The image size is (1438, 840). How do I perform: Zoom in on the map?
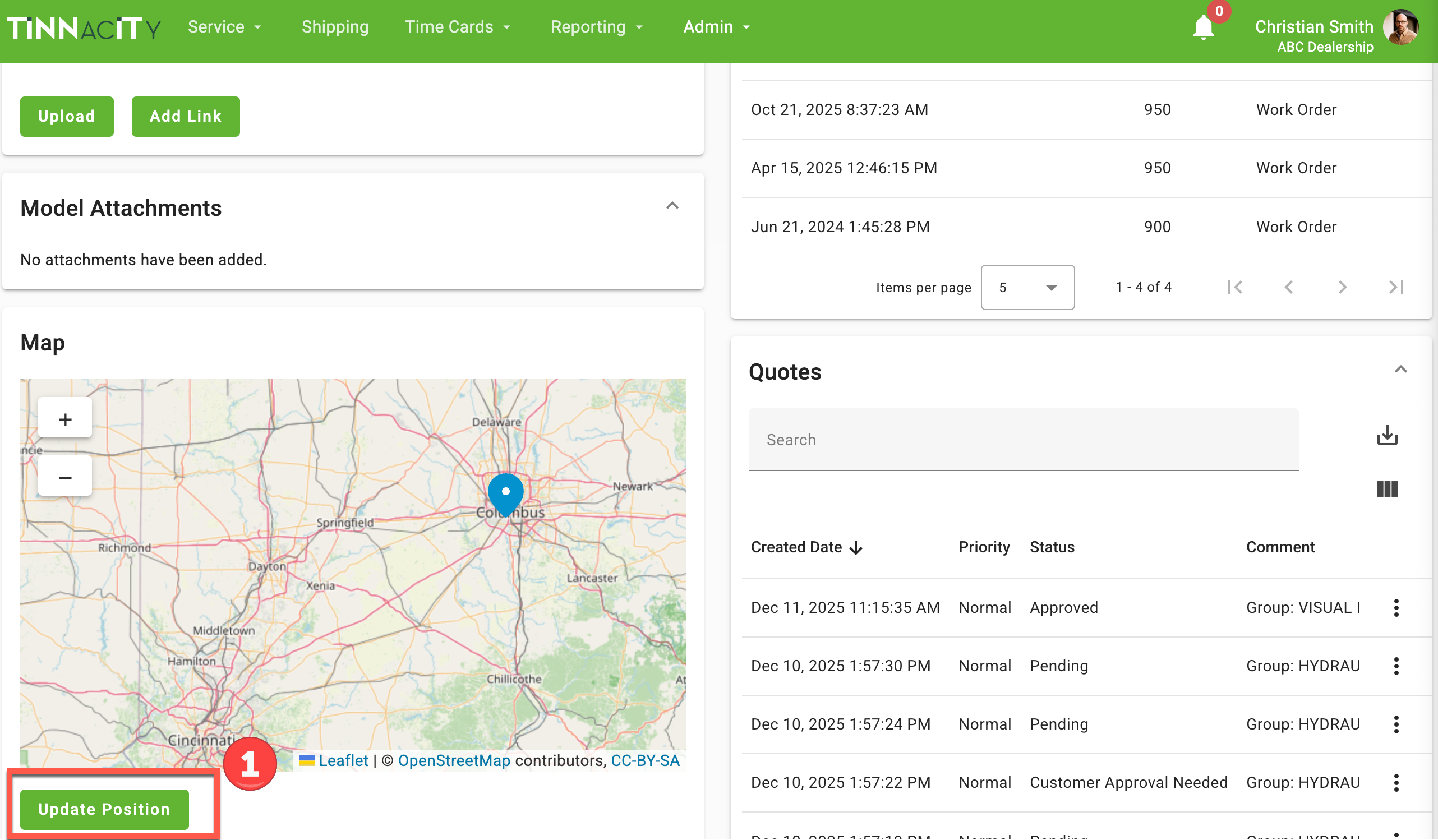tap(65, 419)
